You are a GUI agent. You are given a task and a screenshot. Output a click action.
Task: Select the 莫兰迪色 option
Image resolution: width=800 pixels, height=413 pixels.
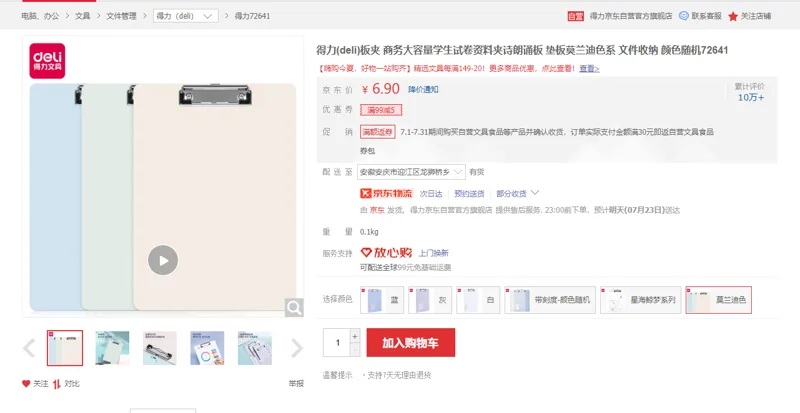tap(718, 300)
